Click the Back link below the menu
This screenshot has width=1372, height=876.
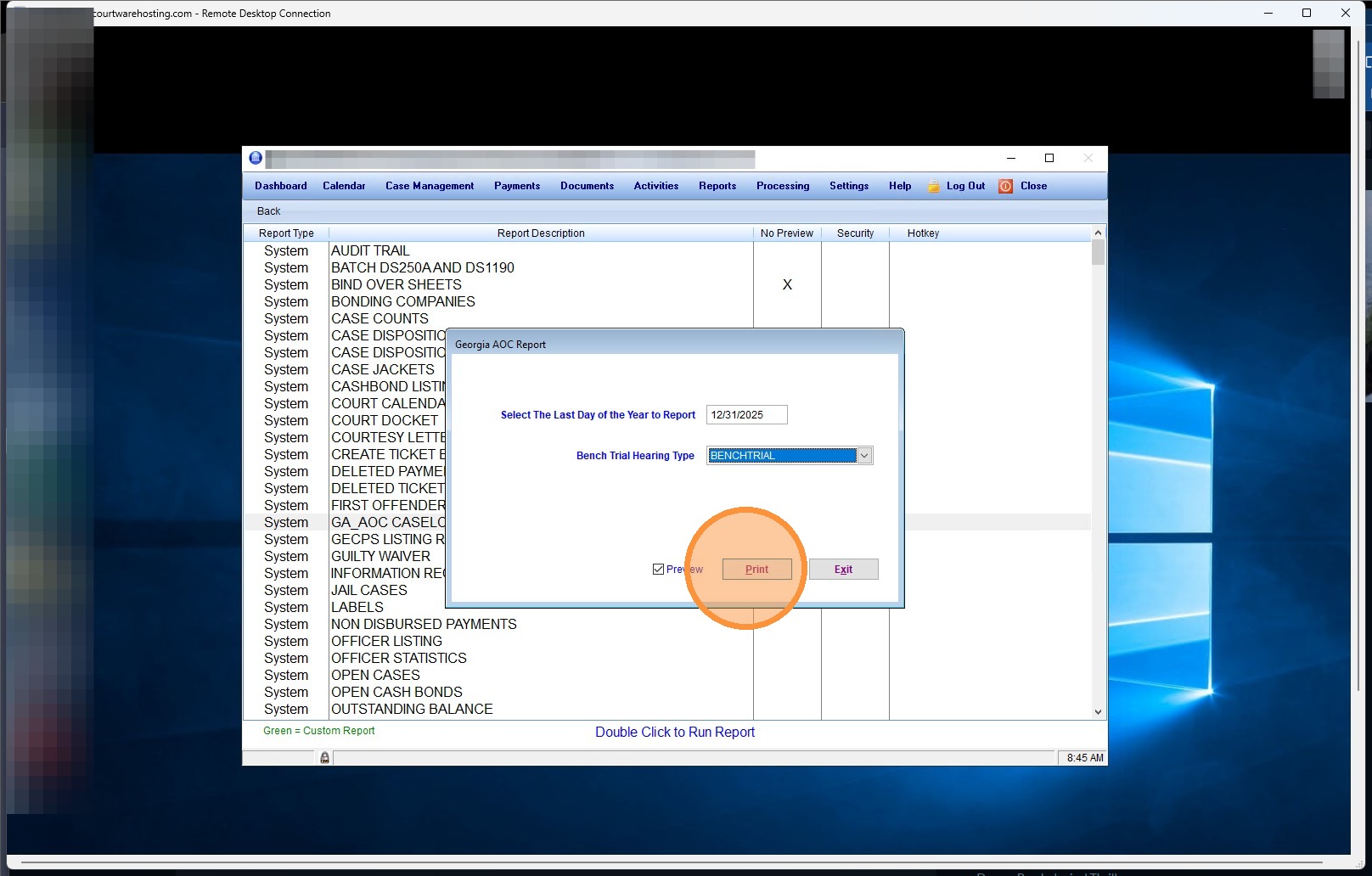tap(268, 211)
